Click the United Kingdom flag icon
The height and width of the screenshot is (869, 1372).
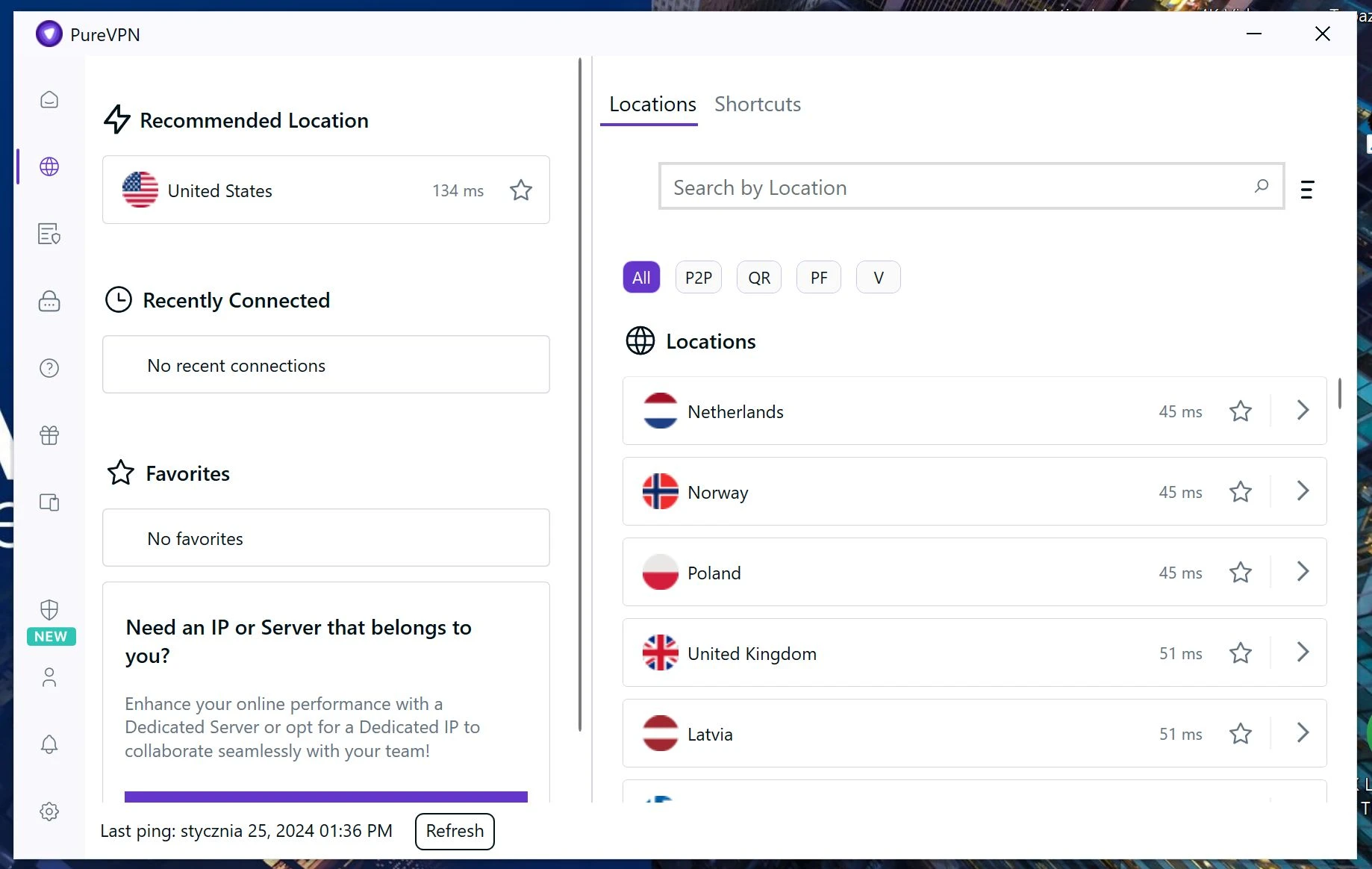coord(661,652)
